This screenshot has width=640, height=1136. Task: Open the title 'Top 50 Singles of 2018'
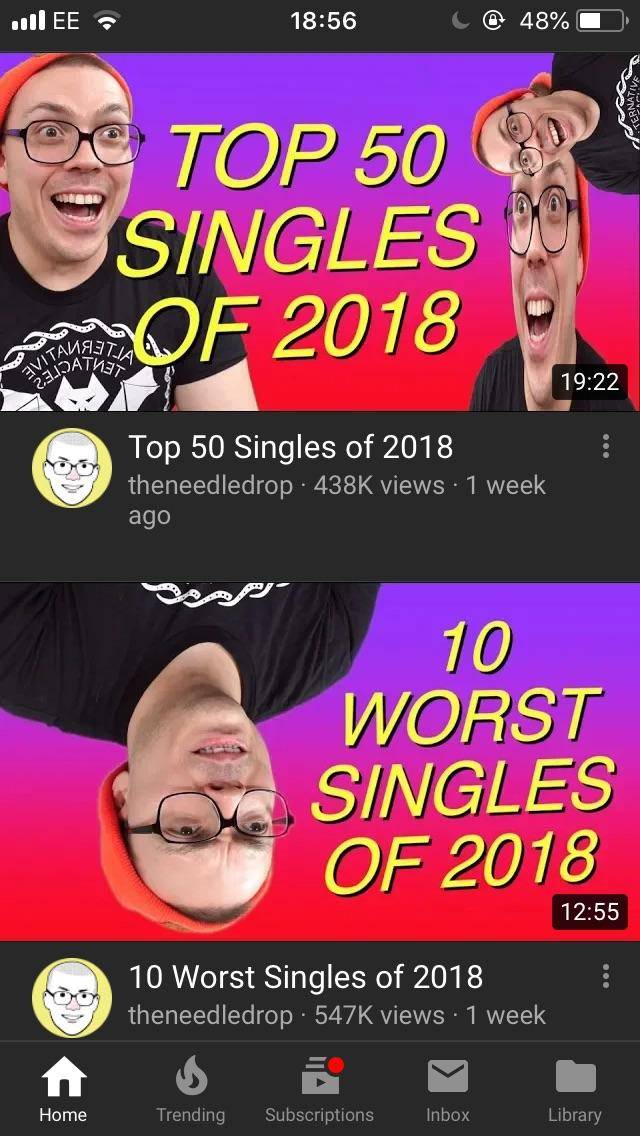(291, 448)
